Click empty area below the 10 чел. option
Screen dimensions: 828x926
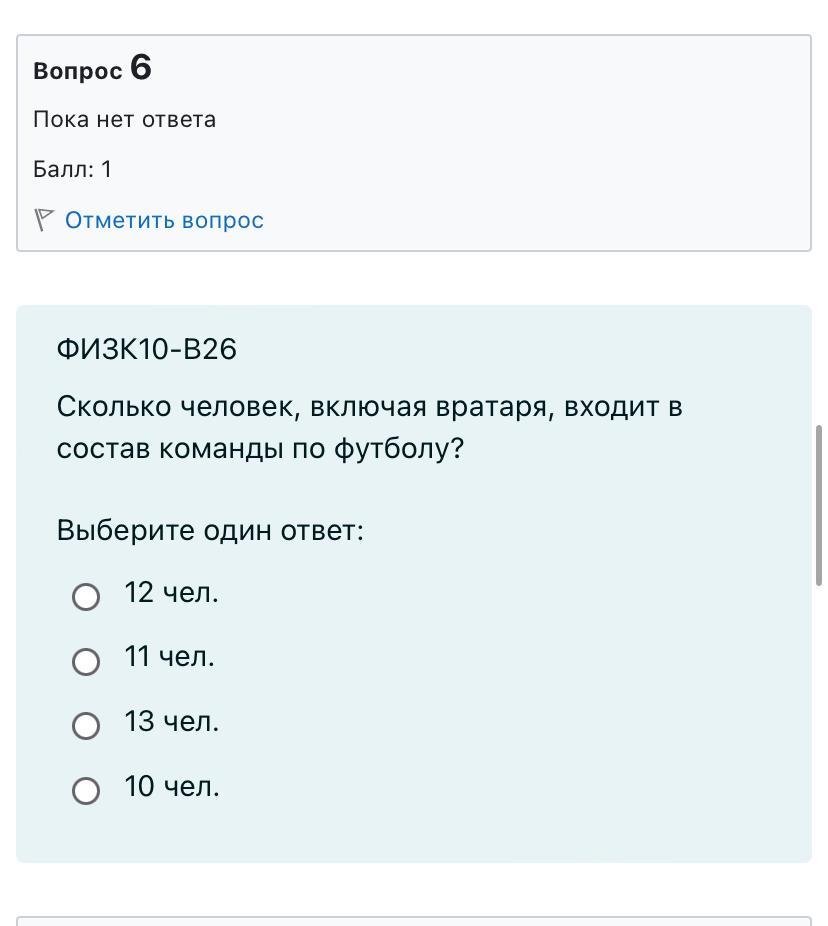(413, 833)
